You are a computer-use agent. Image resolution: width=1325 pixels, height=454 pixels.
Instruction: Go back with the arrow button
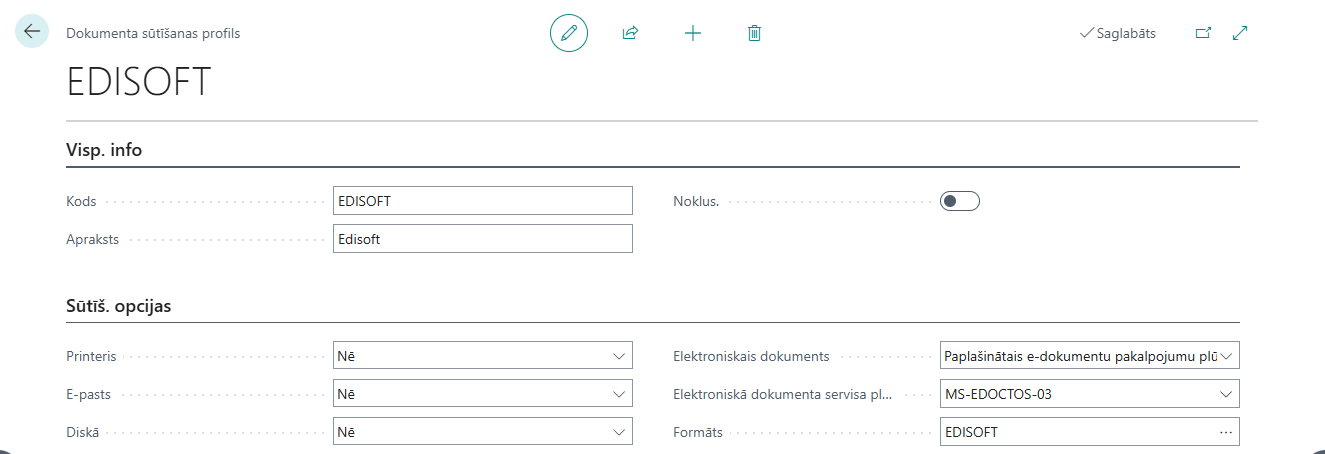[x=32, y=31]
